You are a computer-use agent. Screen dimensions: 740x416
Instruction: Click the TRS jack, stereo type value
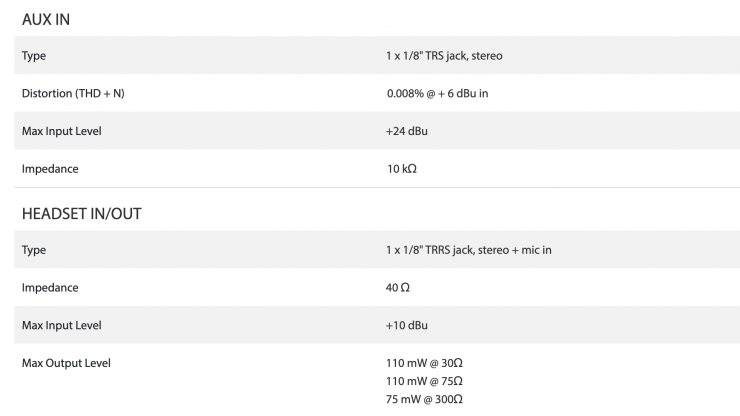pos(444,55)
